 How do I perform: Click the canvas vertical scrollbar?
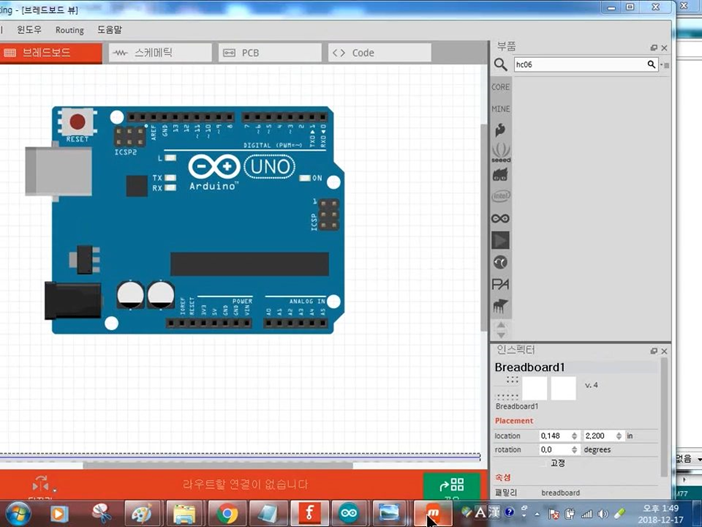coord(484,228)
